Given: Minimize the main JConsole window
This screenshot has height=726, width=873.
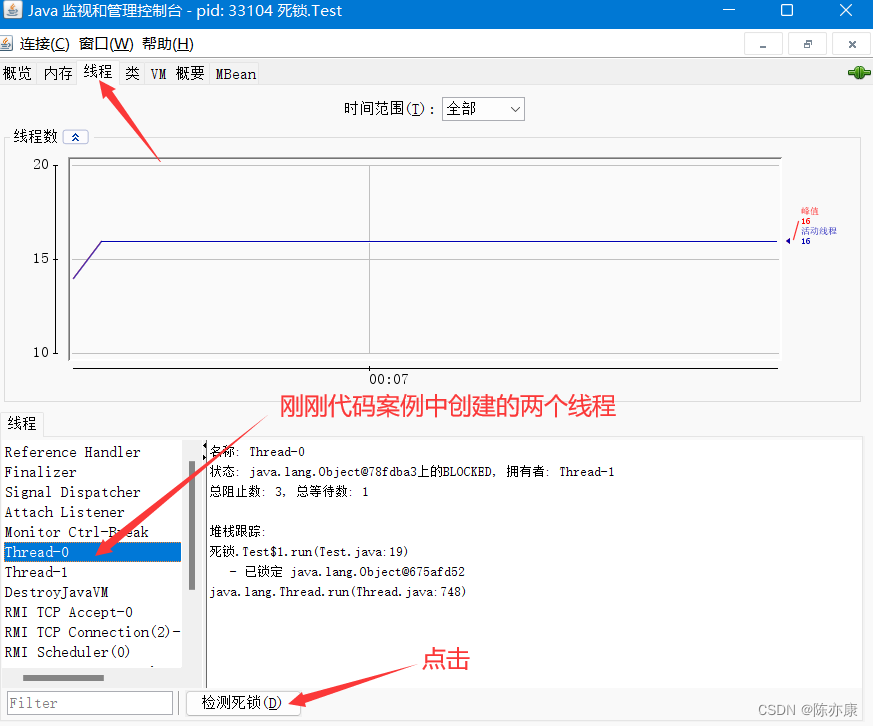Looking at the screenshot, I should tap(728, 10).
